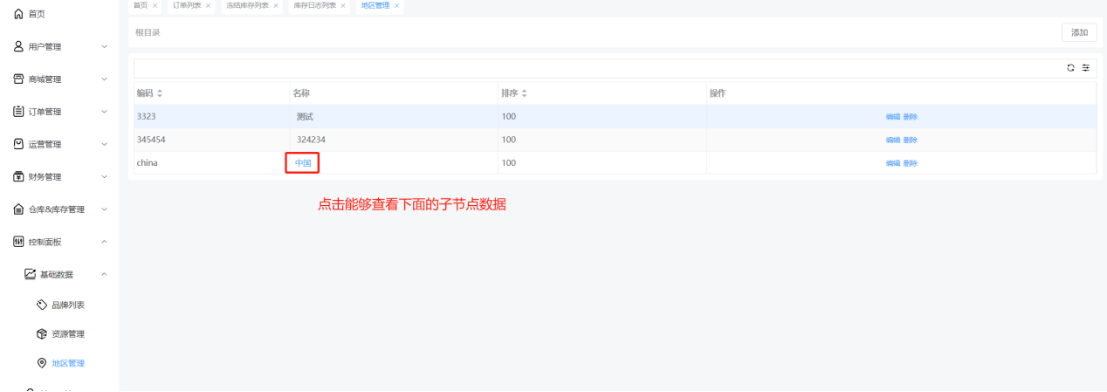Click the 添加 button
Viewport: 1107px width, 392px height.
tap(1079, 32)
